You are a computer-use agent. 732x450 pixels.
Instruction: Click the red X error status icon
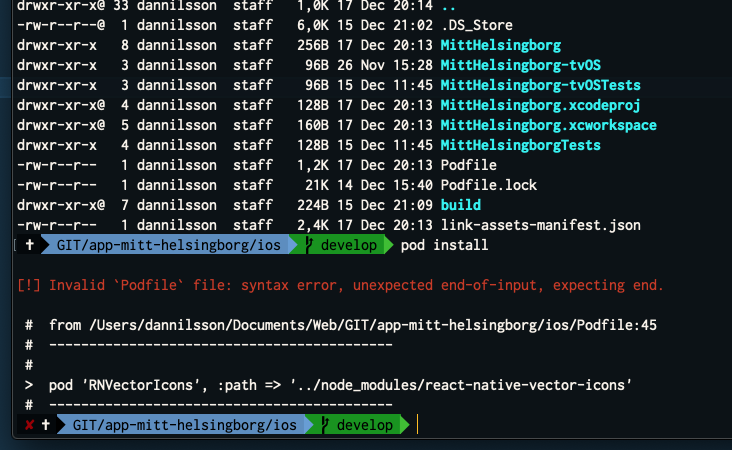29,425
